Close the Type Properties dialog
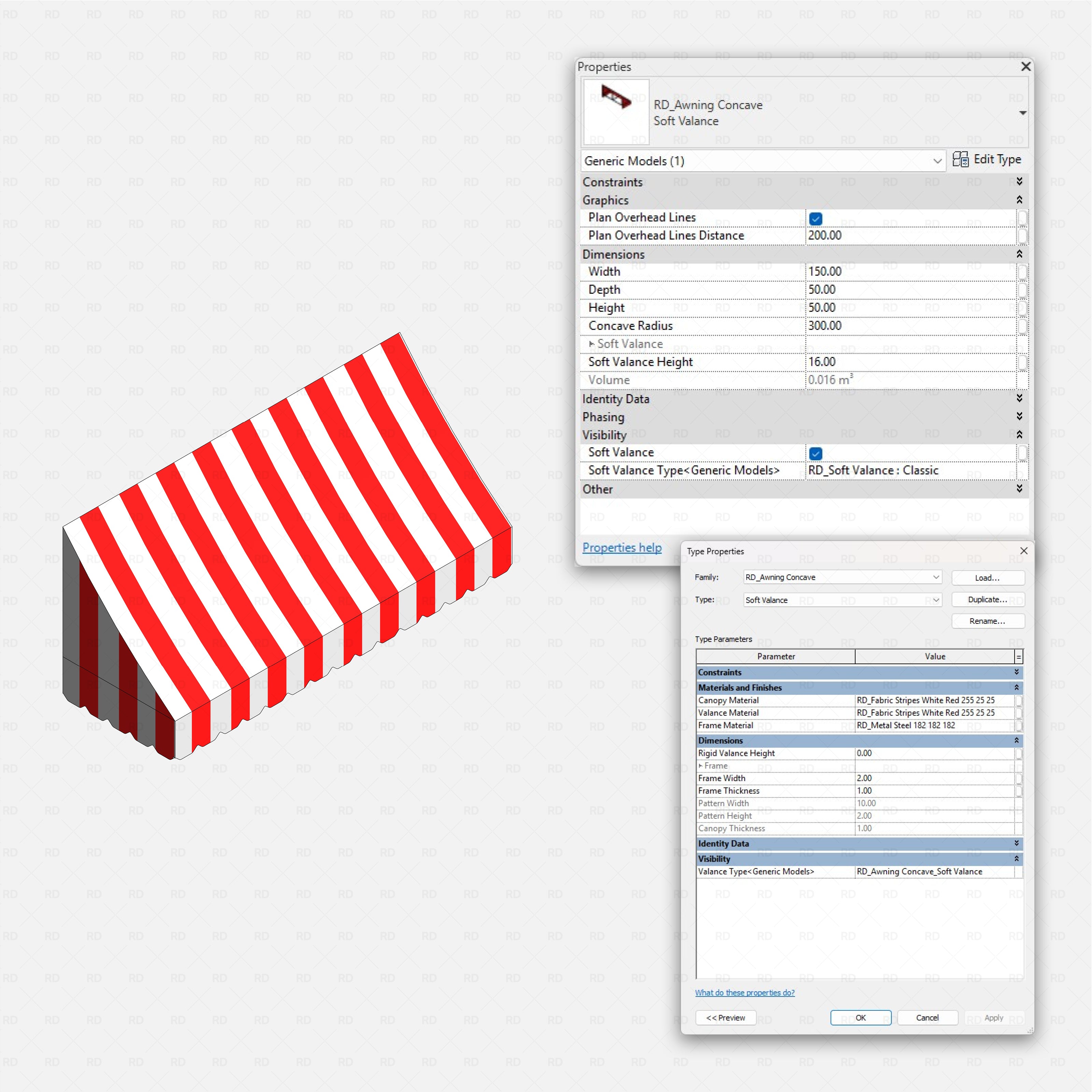This screenshot has height=1092, width=1092. click(x=1024, y=550)
